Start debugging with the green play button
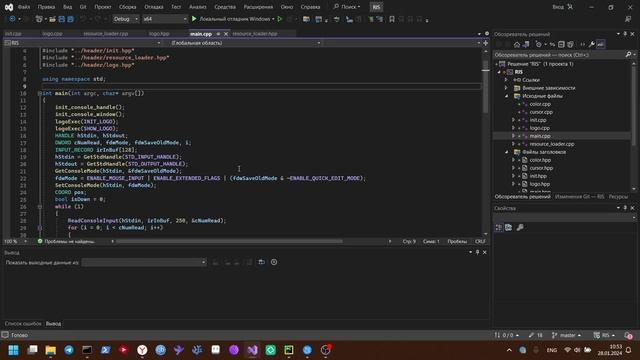 [x=194, y=19]
